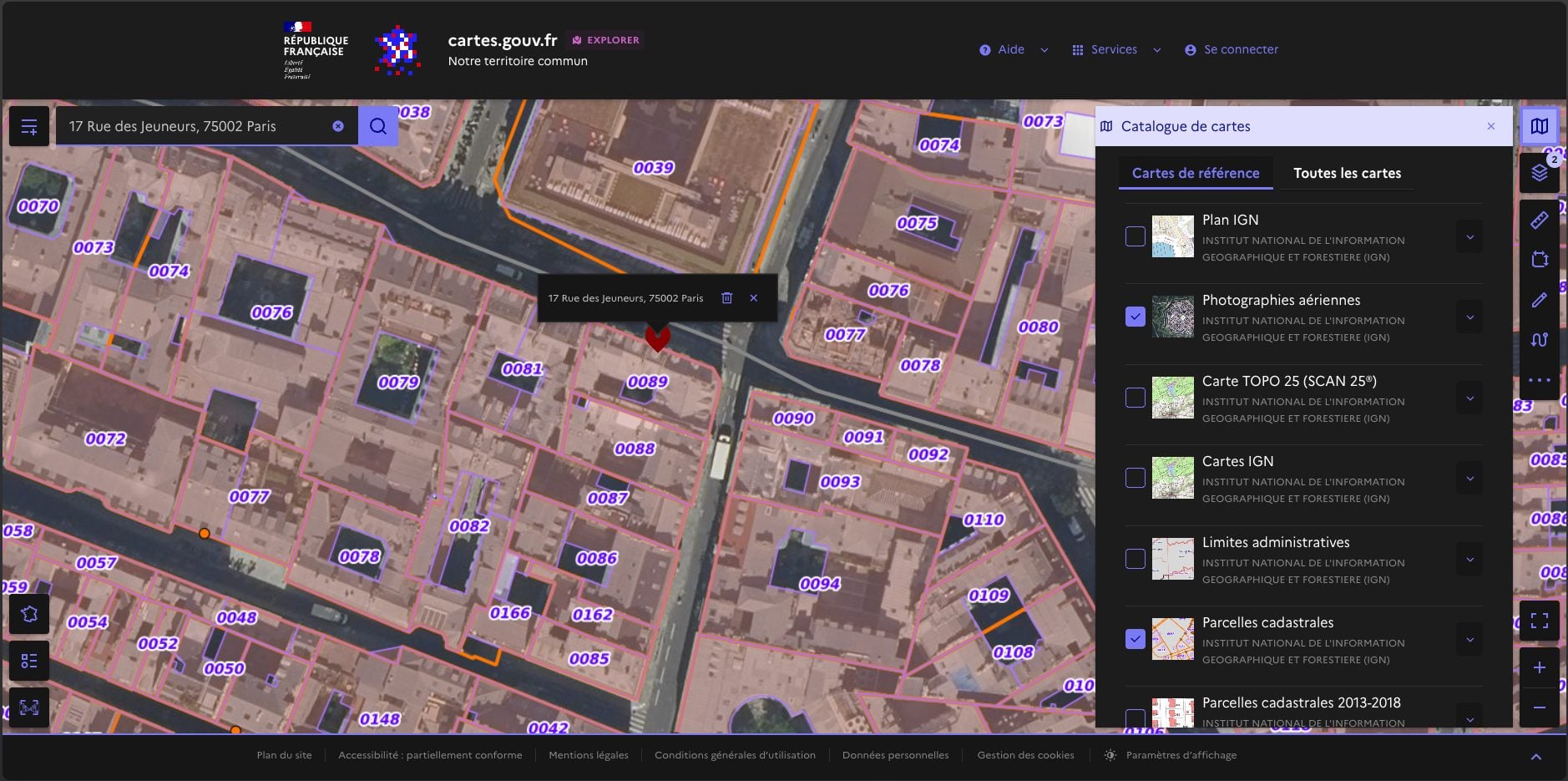This screenshot has width=1568, height=781.
Task: Uncheck the Photographies aériennes layer
Action: 1136,317
